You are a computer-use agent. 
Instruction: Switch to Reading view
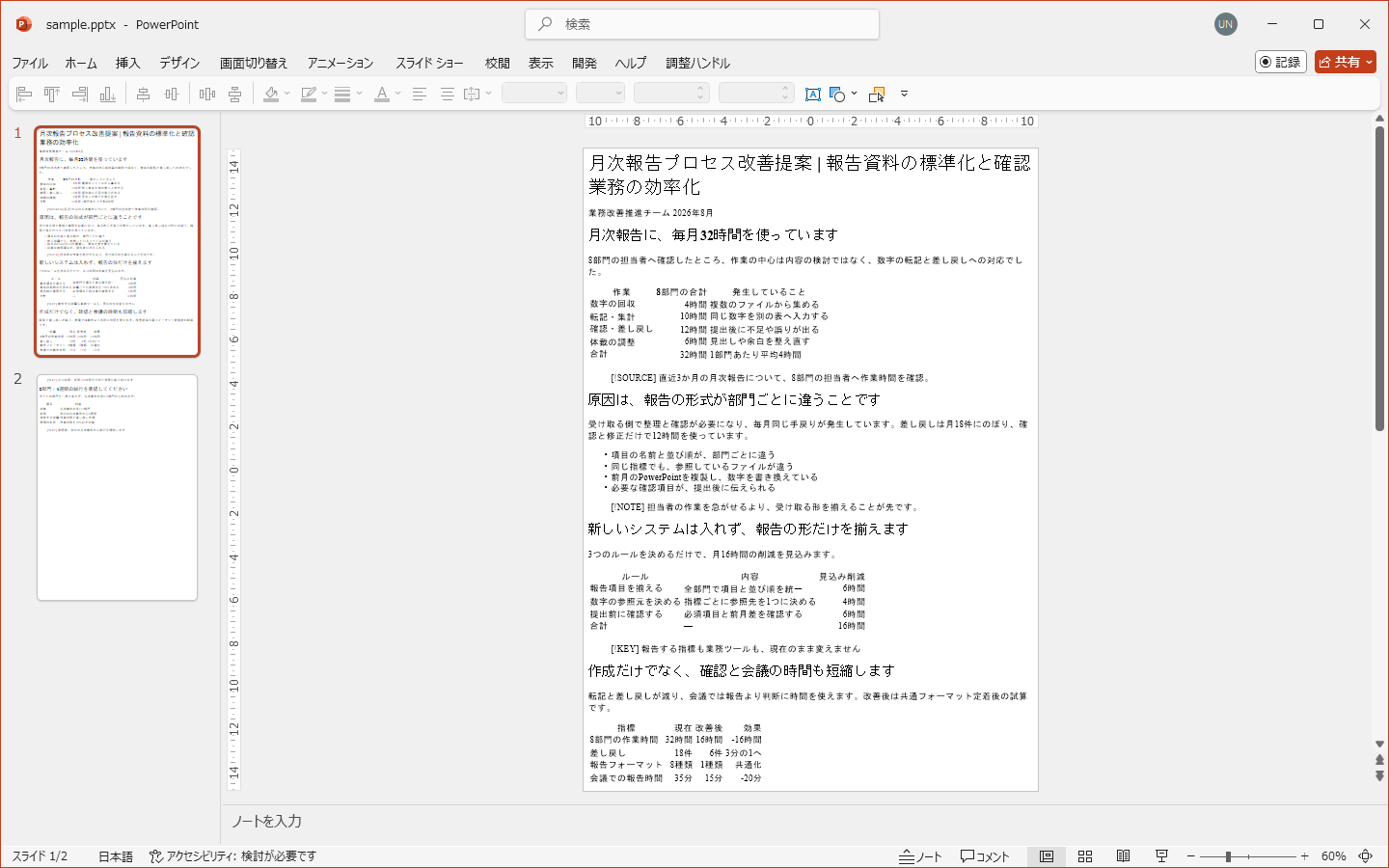pyautogui.click(x=1124, y=856)
